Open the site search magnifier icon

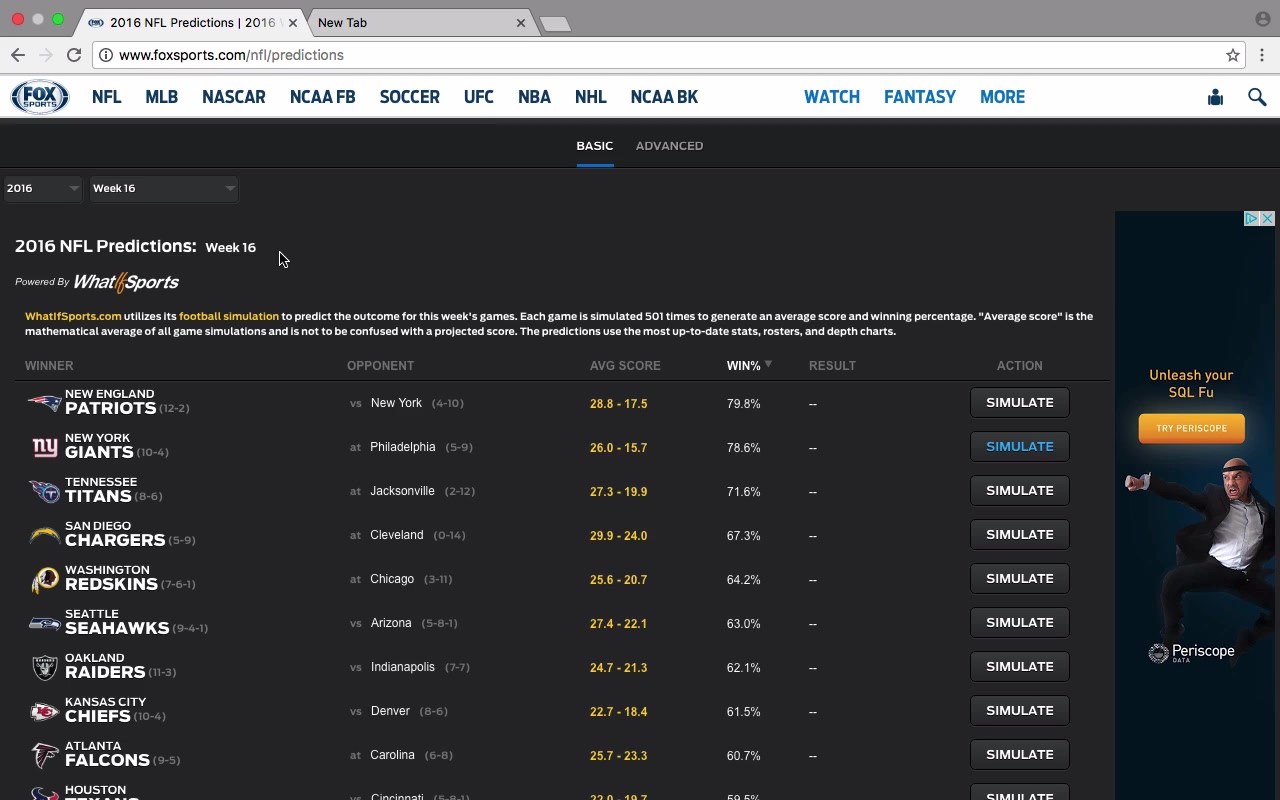pos(1257,97)
